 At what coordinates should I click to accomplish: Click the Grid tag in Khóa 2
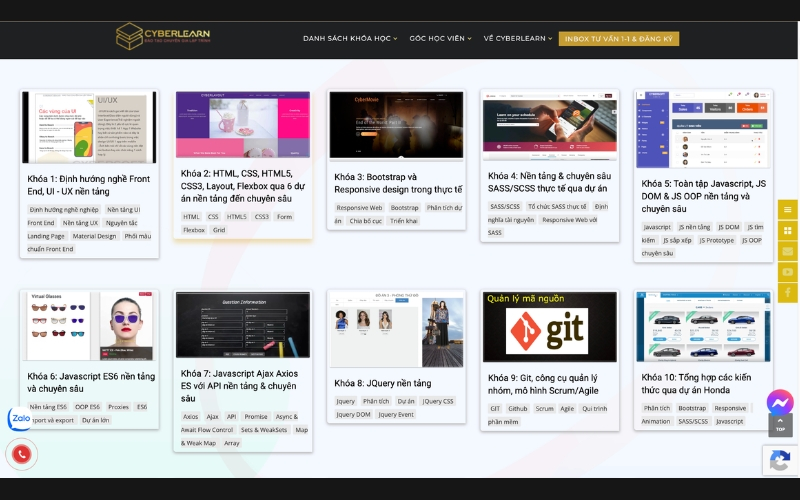(219, 230)
